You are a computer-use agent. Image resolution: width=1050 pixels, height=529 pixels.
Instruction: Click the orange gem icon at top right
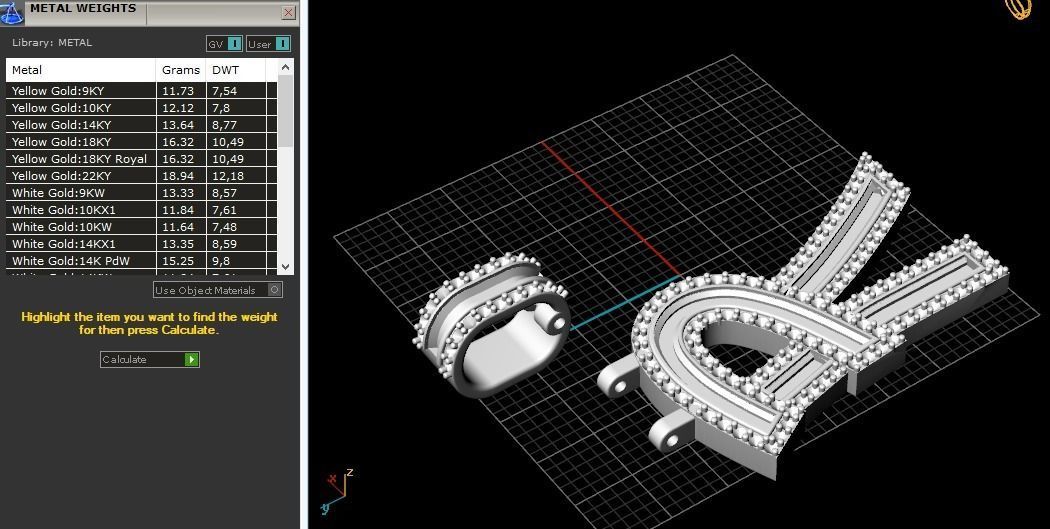click(1019, 9)
